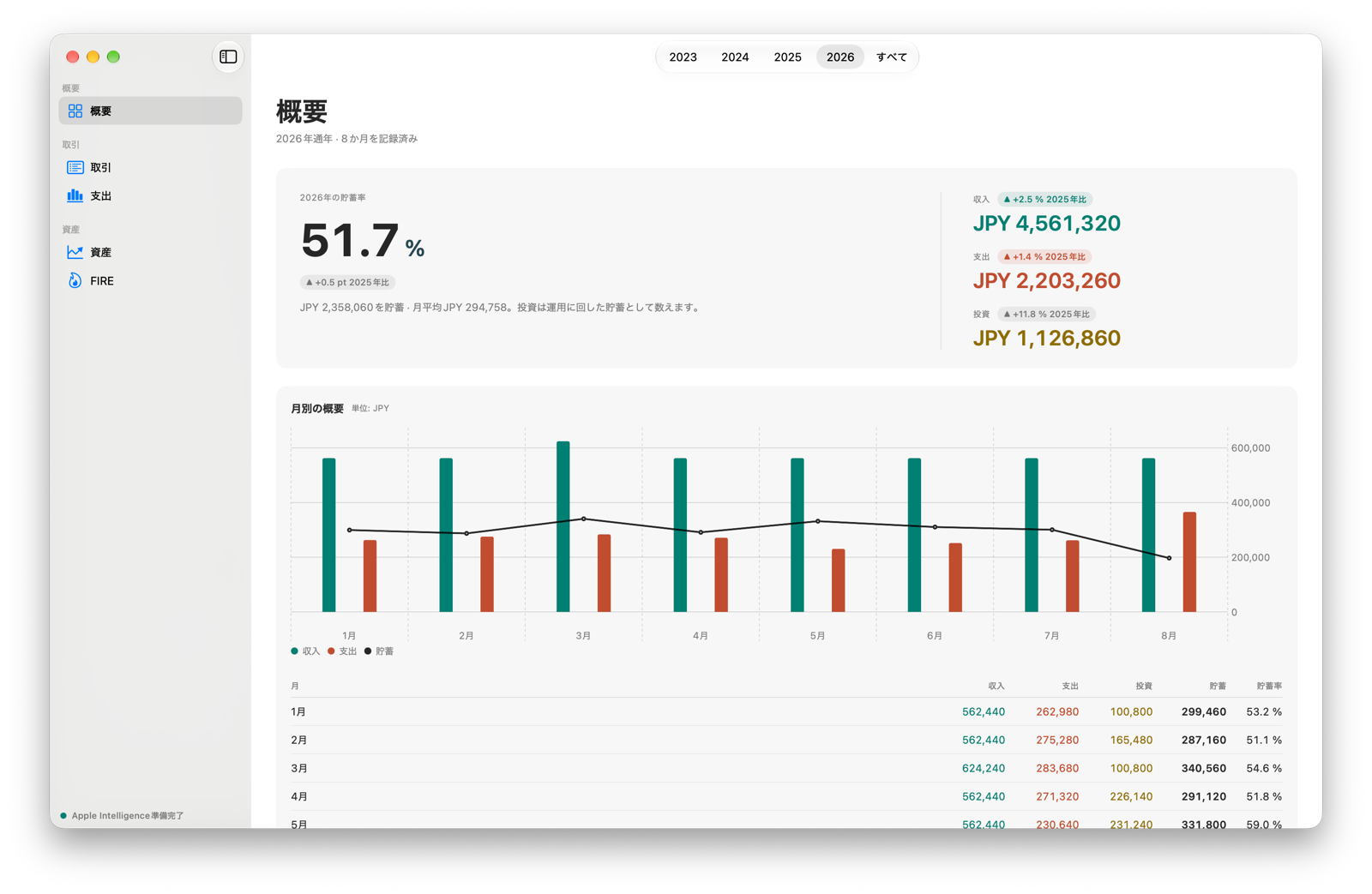The width and height of the screenshot is (1372, 894).
Task: Click the 収入 column header in table
Action: pos(996,686)
